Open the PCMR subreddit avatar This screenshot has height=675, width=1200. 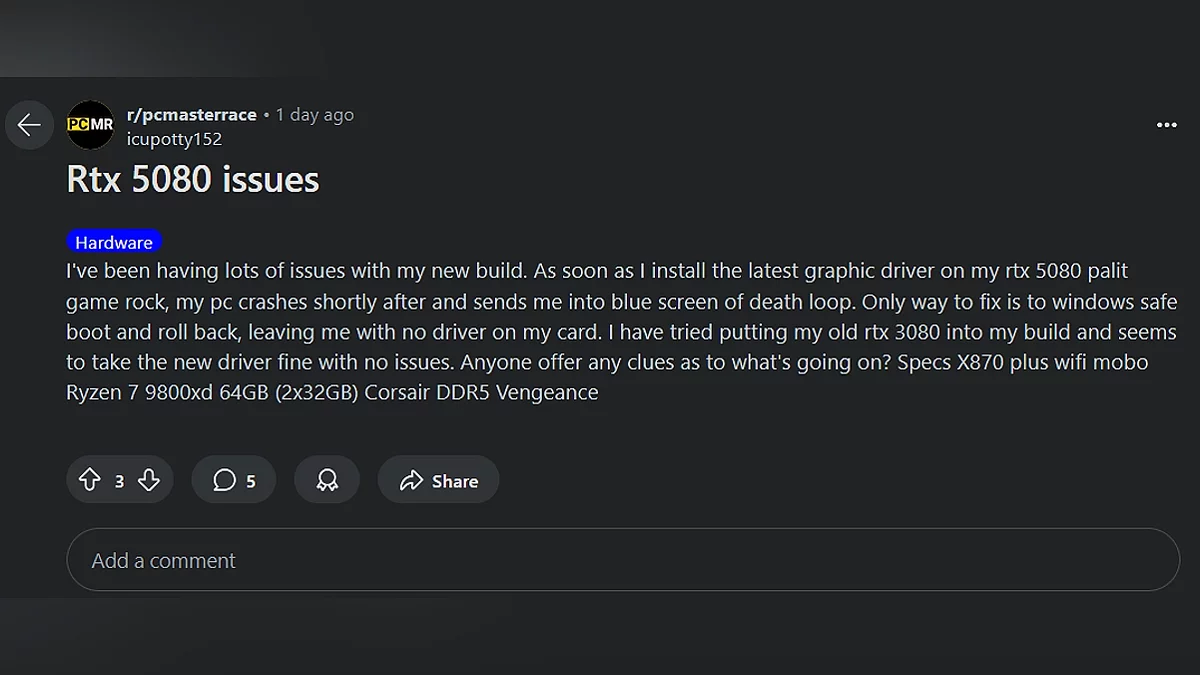90,125
